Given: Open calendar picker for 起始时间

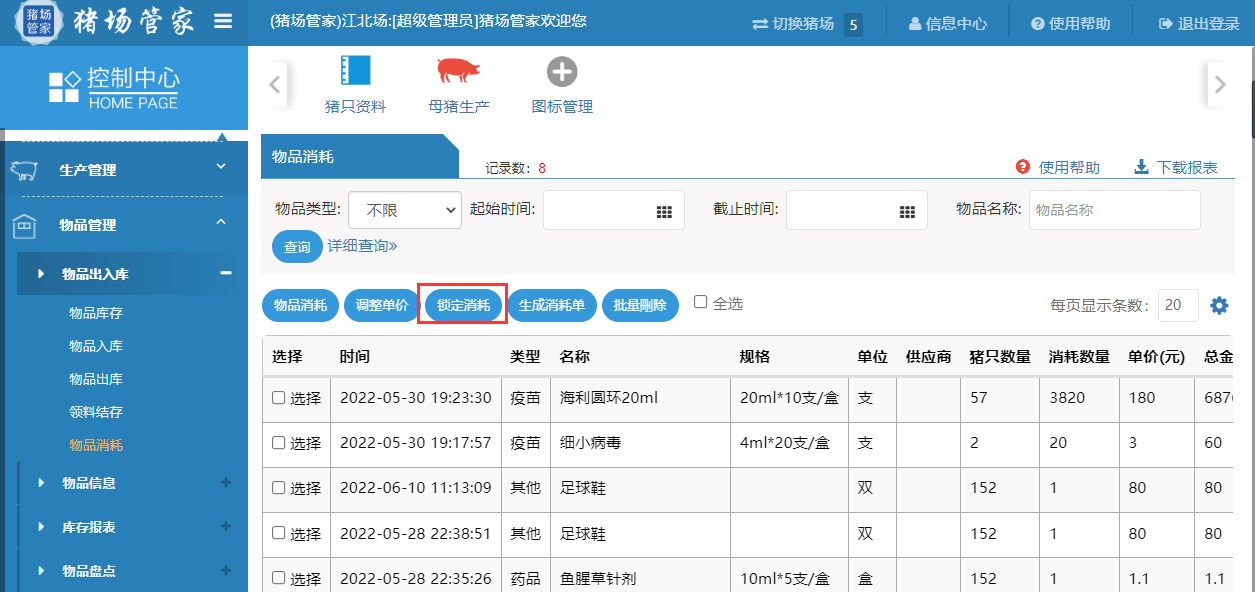Looking at the screenshot, I should (664, 211).
